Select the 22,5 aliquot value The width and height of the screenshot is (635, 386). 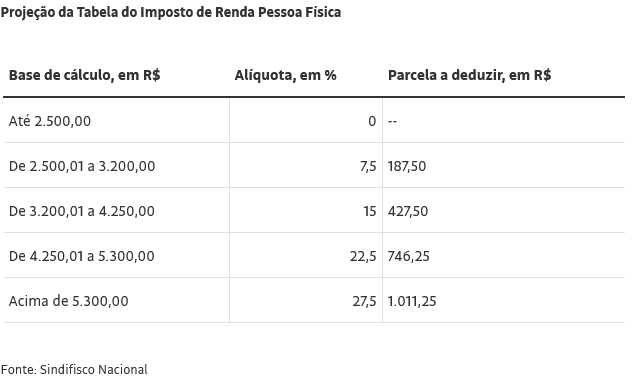click(x=363, y=256)
